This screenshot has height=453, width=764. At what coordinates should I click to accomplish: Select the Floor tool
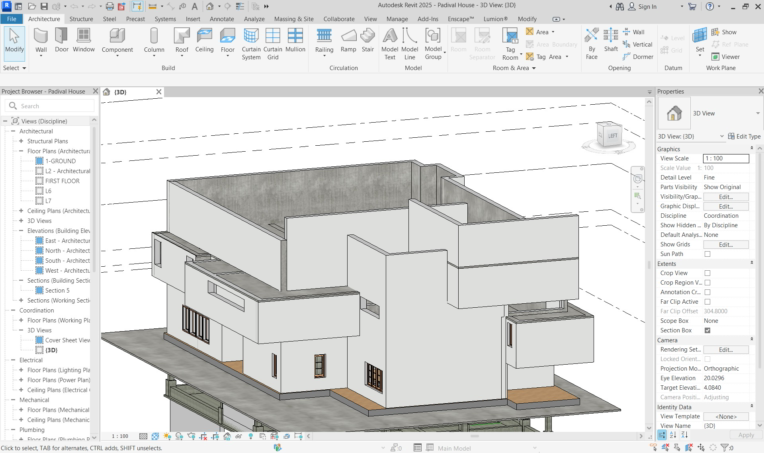pos(228,41)
